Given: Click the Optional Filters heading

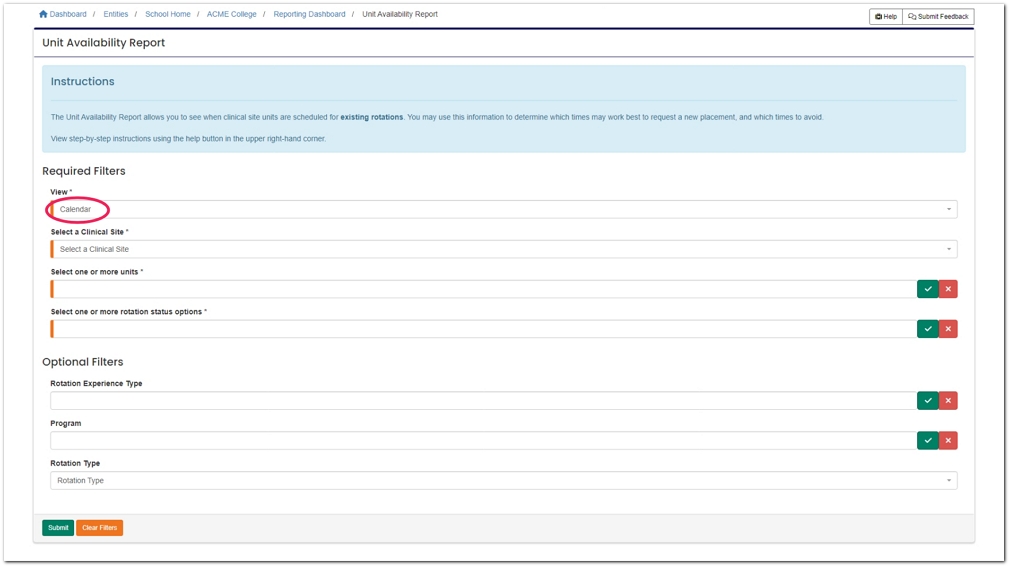Looking at the screenshot, I should pyautogui.click(x=82, y=362).
